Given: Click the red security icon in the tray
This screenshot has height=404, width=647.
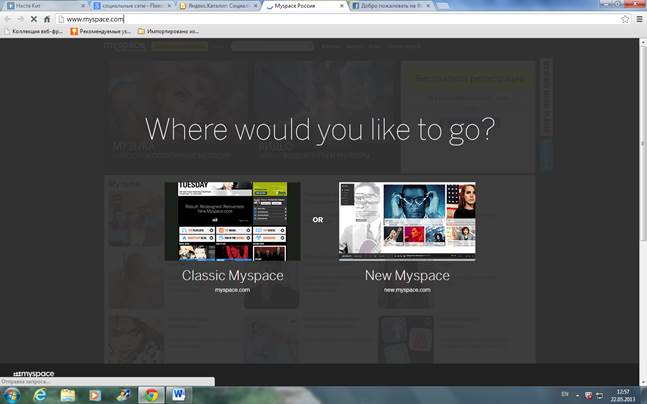Looking at the screenshot, I should pyautogui.click(x=589, y=395).
